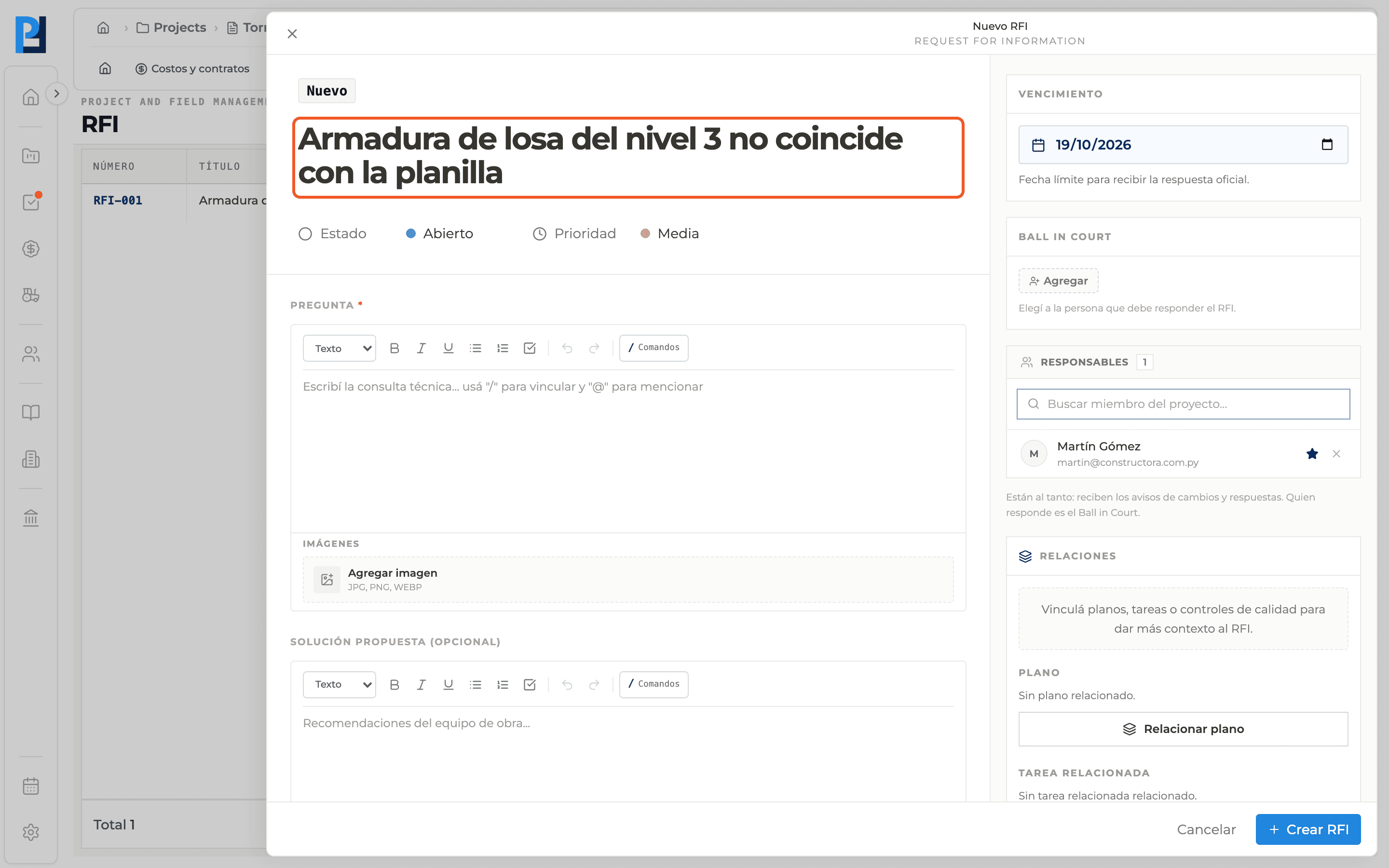Screen dimensions: 1389x868
Task: Insert checklist in Pregunta editor
Action: [530, 348]
